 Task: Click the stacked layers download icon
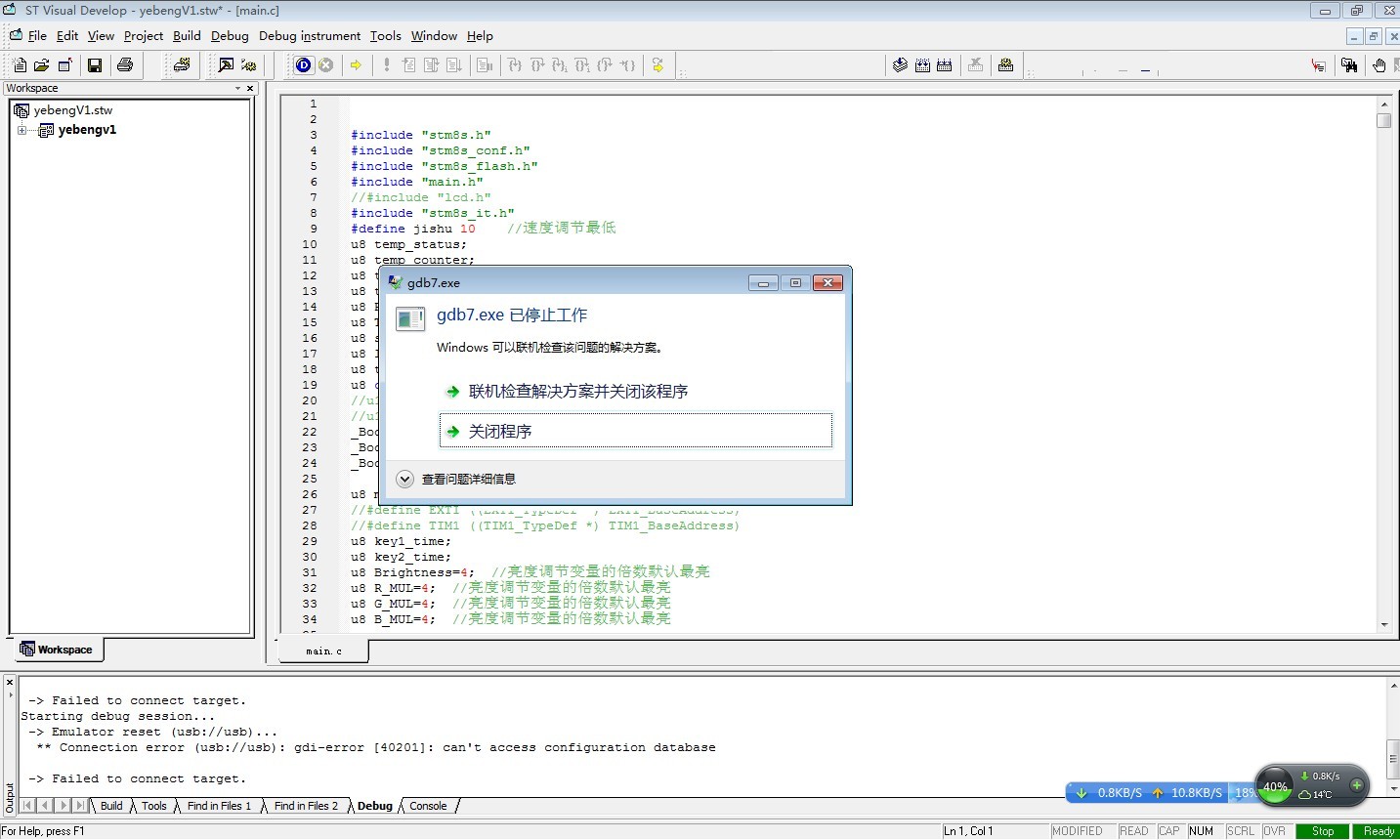[x=900, y=65]
